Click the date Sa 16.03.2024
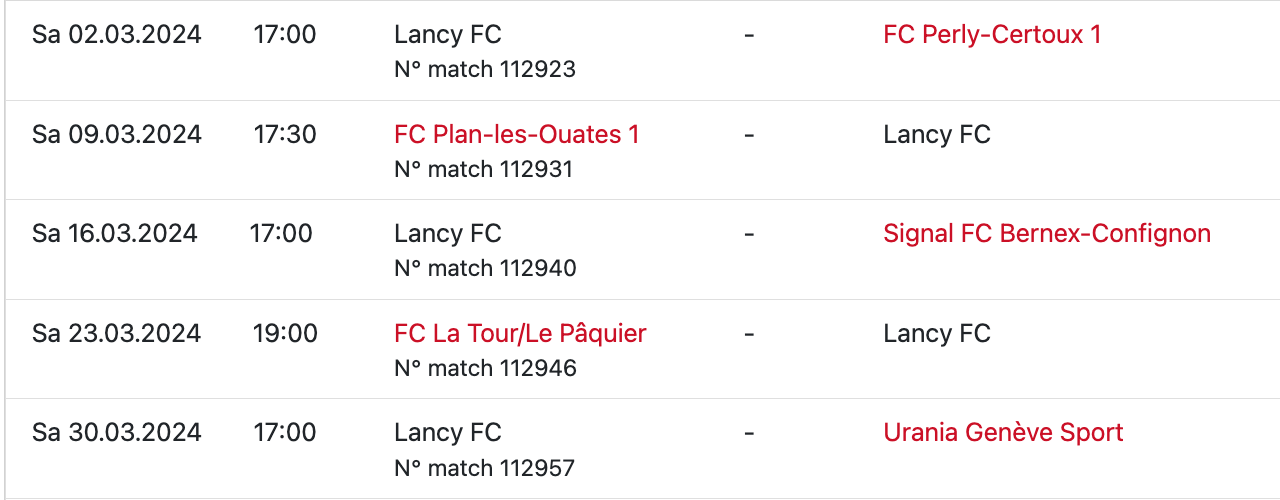This screenshot has width=1280, height=500. (x=114, y=234)
